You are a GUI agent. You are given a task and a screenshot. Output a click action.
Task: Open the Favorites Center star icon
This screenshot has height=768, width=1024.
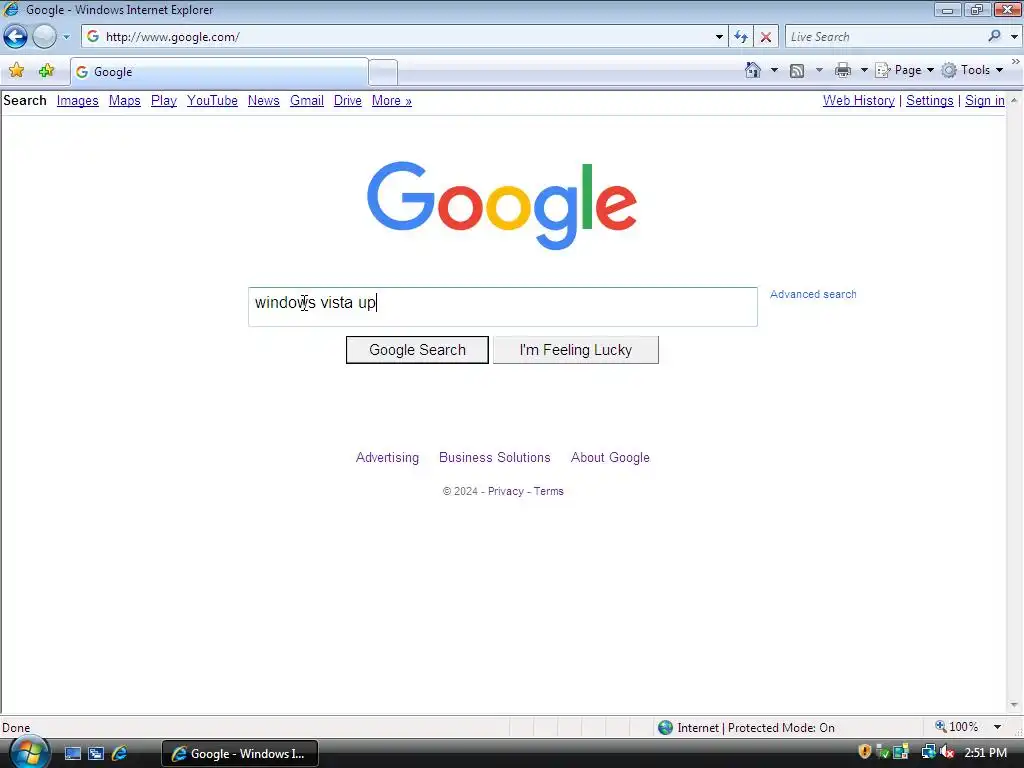coord(16,71)
